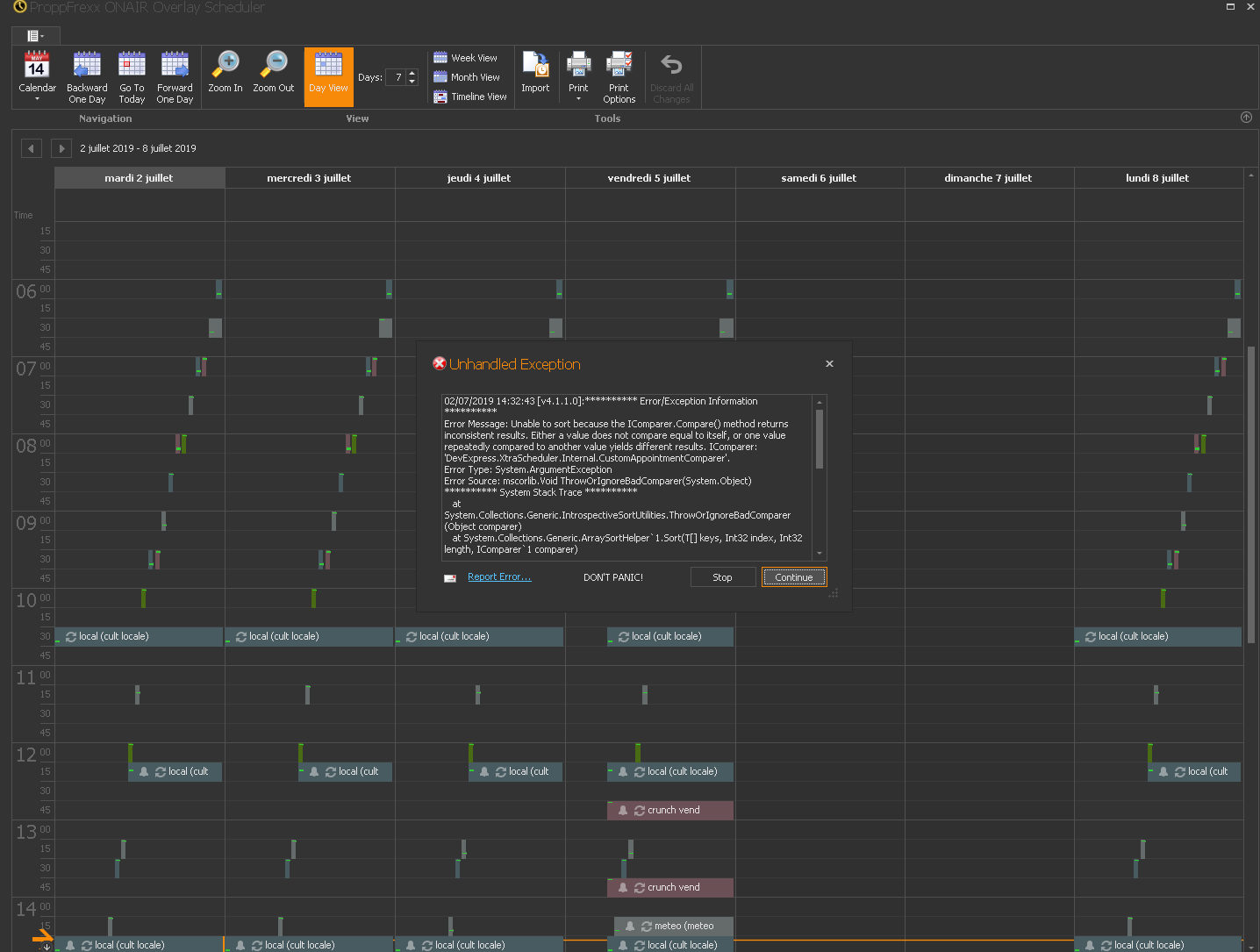Switch to Week View
The height and width of the screenshot is (952, 1260).
466,58
